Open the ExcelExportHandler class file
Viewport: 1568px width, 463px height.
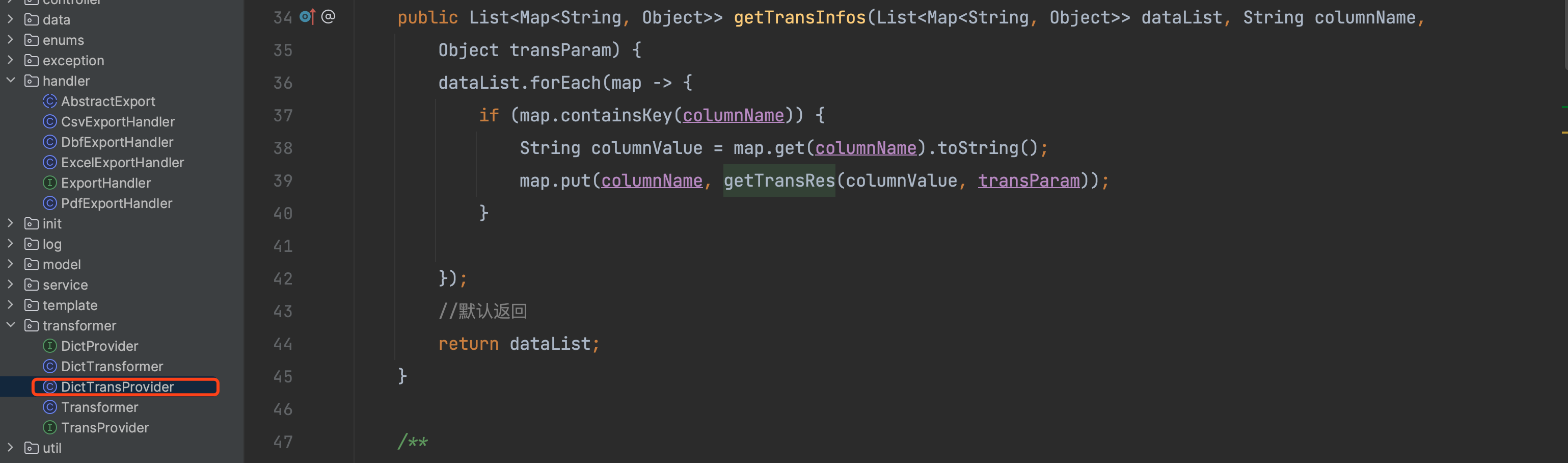coord(122,163)
